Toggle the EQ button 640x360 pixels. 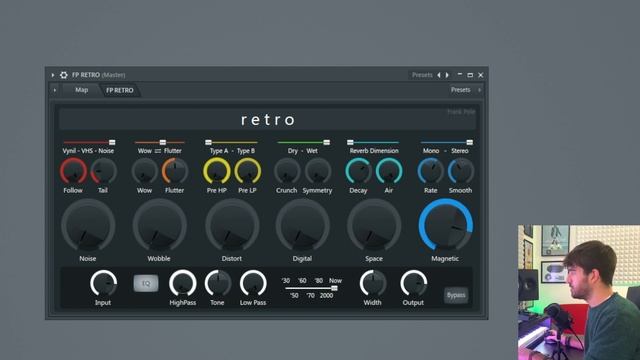[146, 283]
